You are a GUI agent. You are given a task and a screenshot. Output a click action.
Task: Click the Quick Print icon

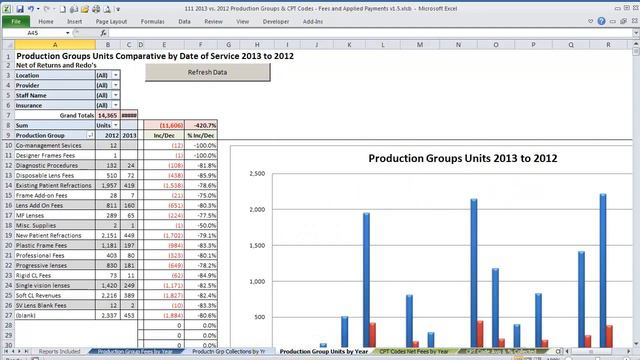click(x=96, y=9)
